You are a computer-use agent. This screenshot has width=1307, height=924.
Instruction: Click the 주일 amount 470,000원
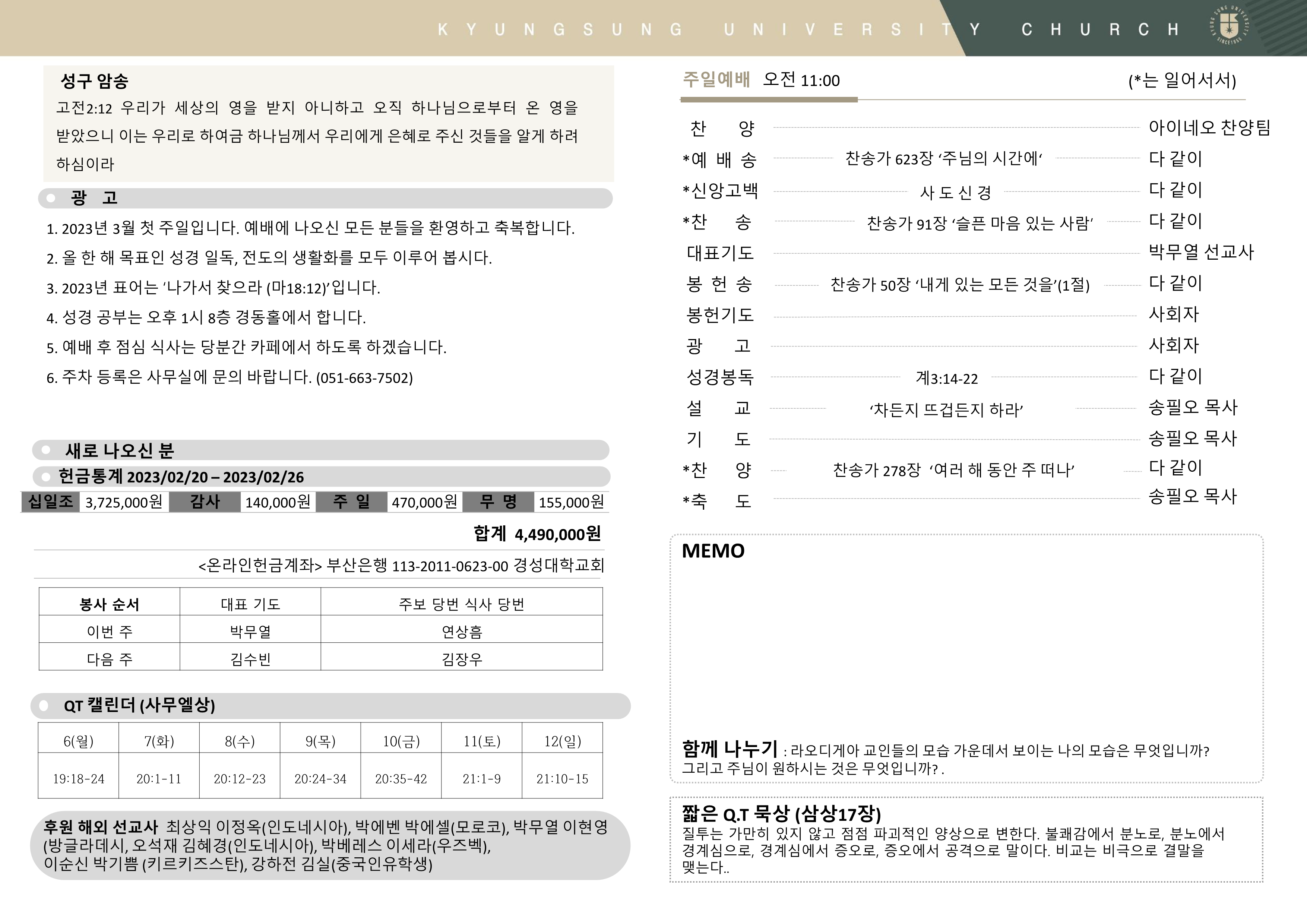pyautogui.click(x=425, y=502)
